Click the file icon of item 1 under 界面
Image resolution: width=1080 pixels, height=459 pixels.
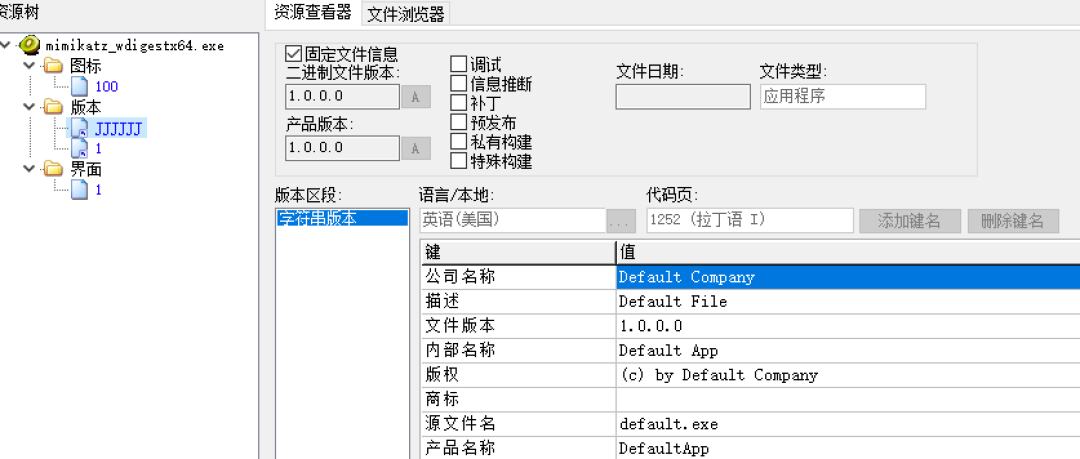[80, 190]
